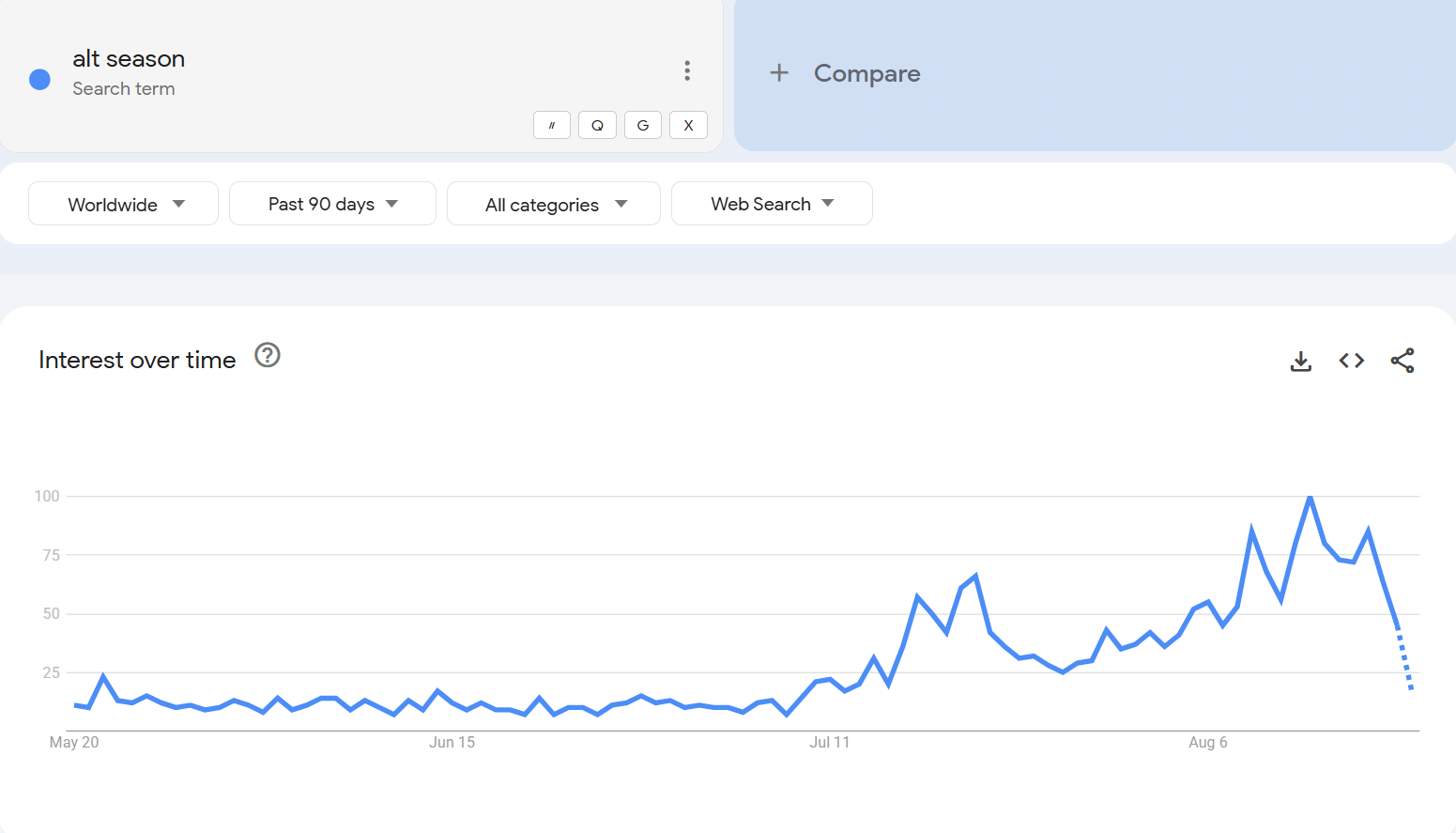Click the blue color dot for alt season

pos(39,80)
